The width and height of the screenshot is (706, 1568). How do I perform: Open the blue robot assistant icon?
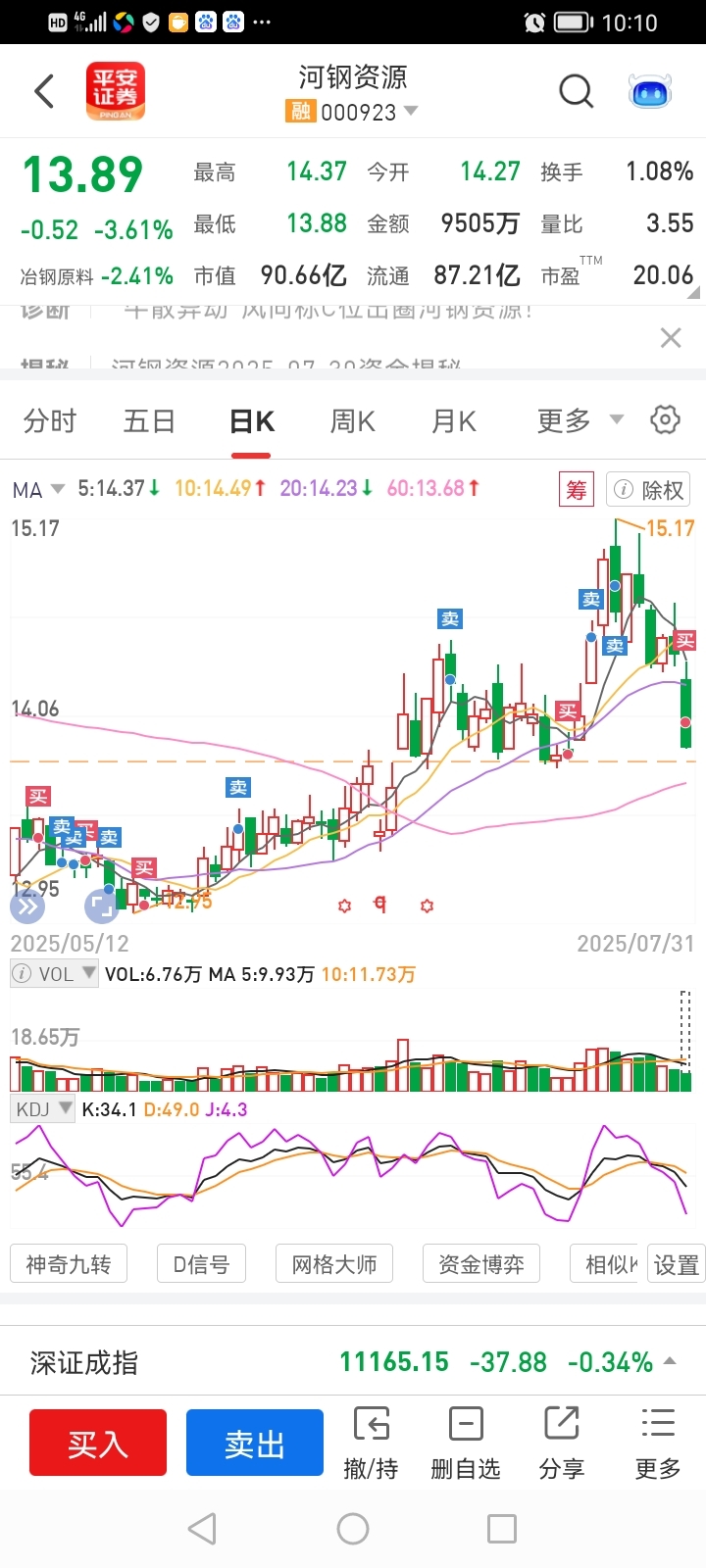(650, 92)
